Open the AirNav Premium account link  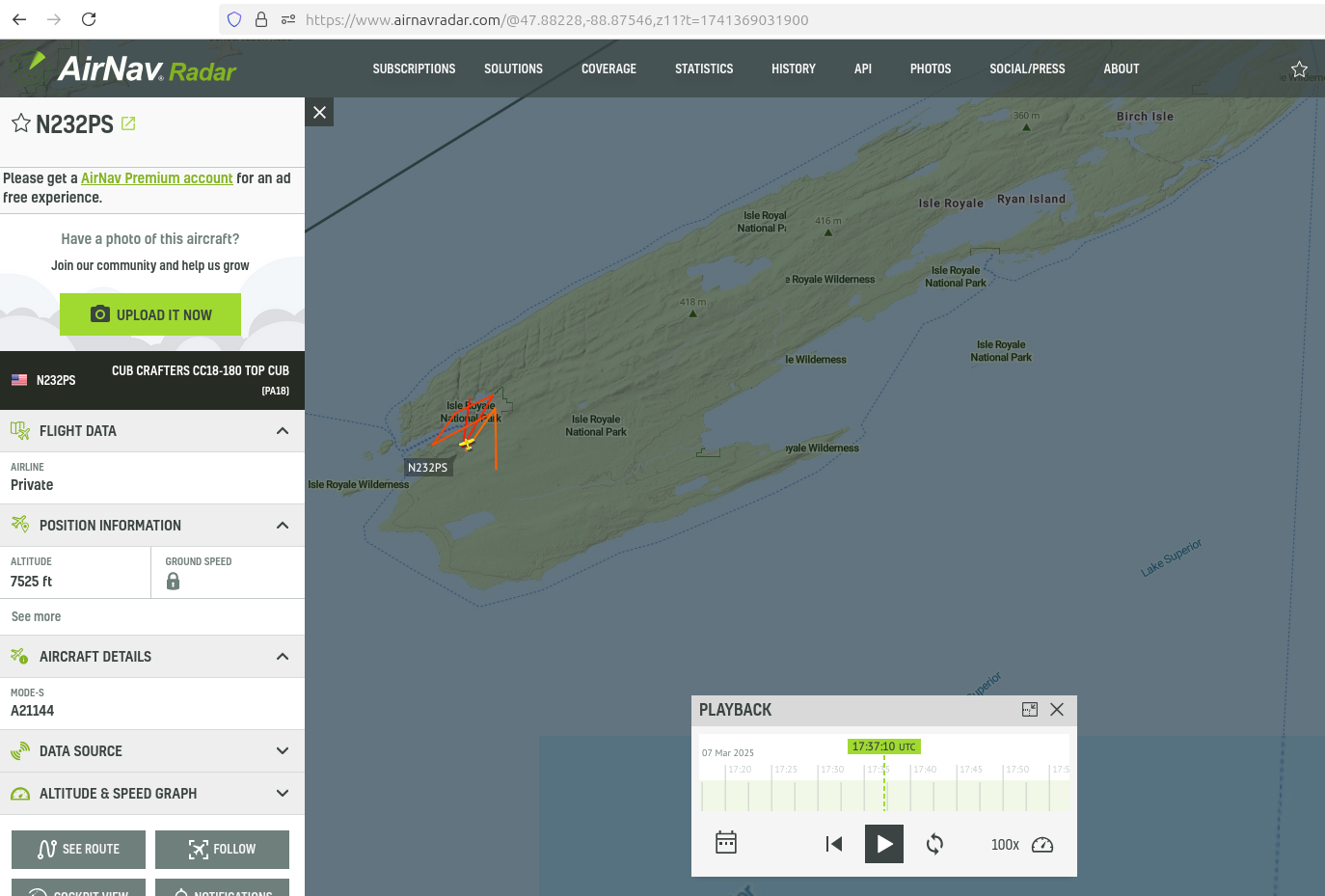click(157, 178)
